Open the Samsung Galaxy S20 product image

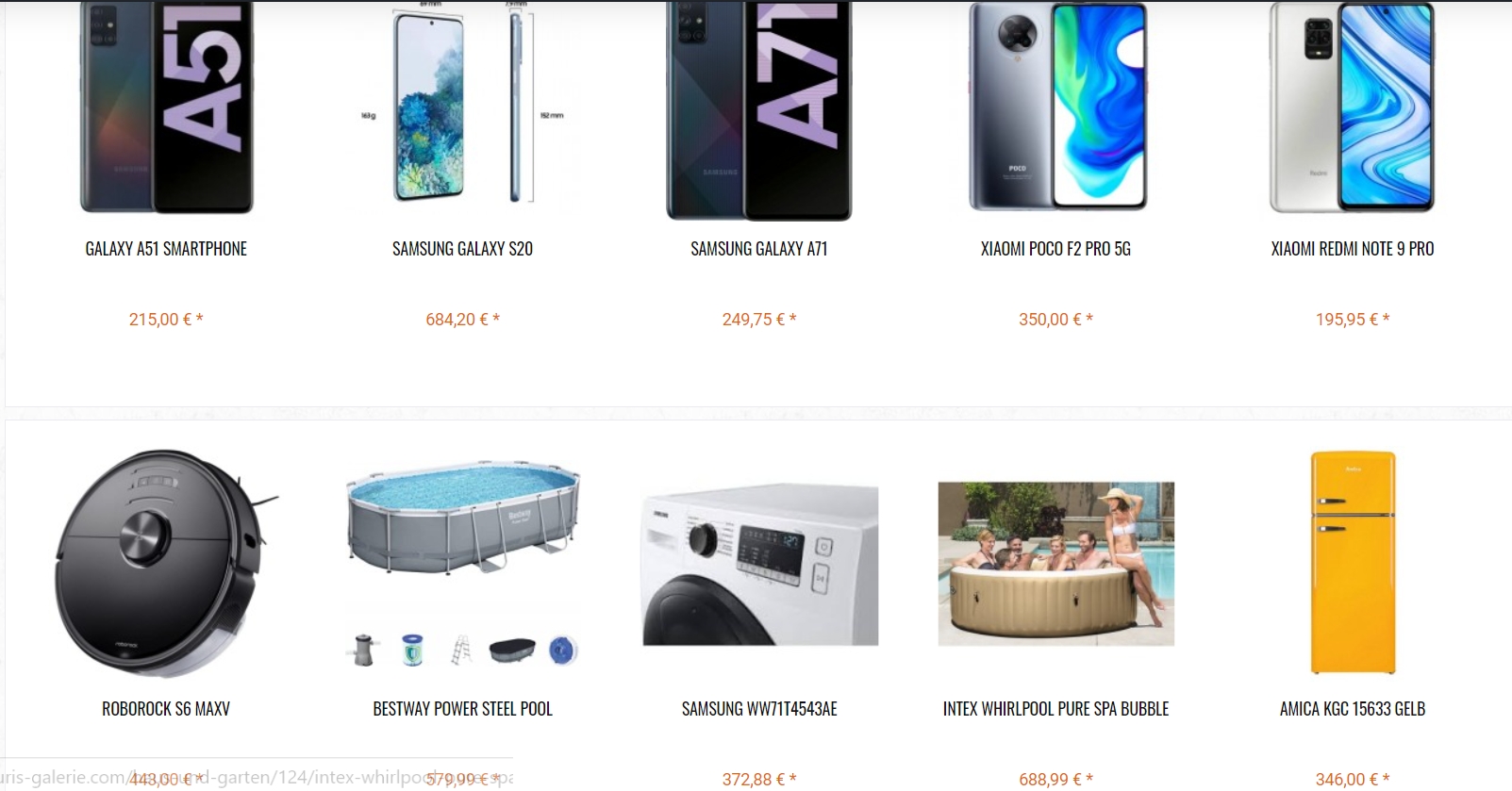tap(462, 102)
